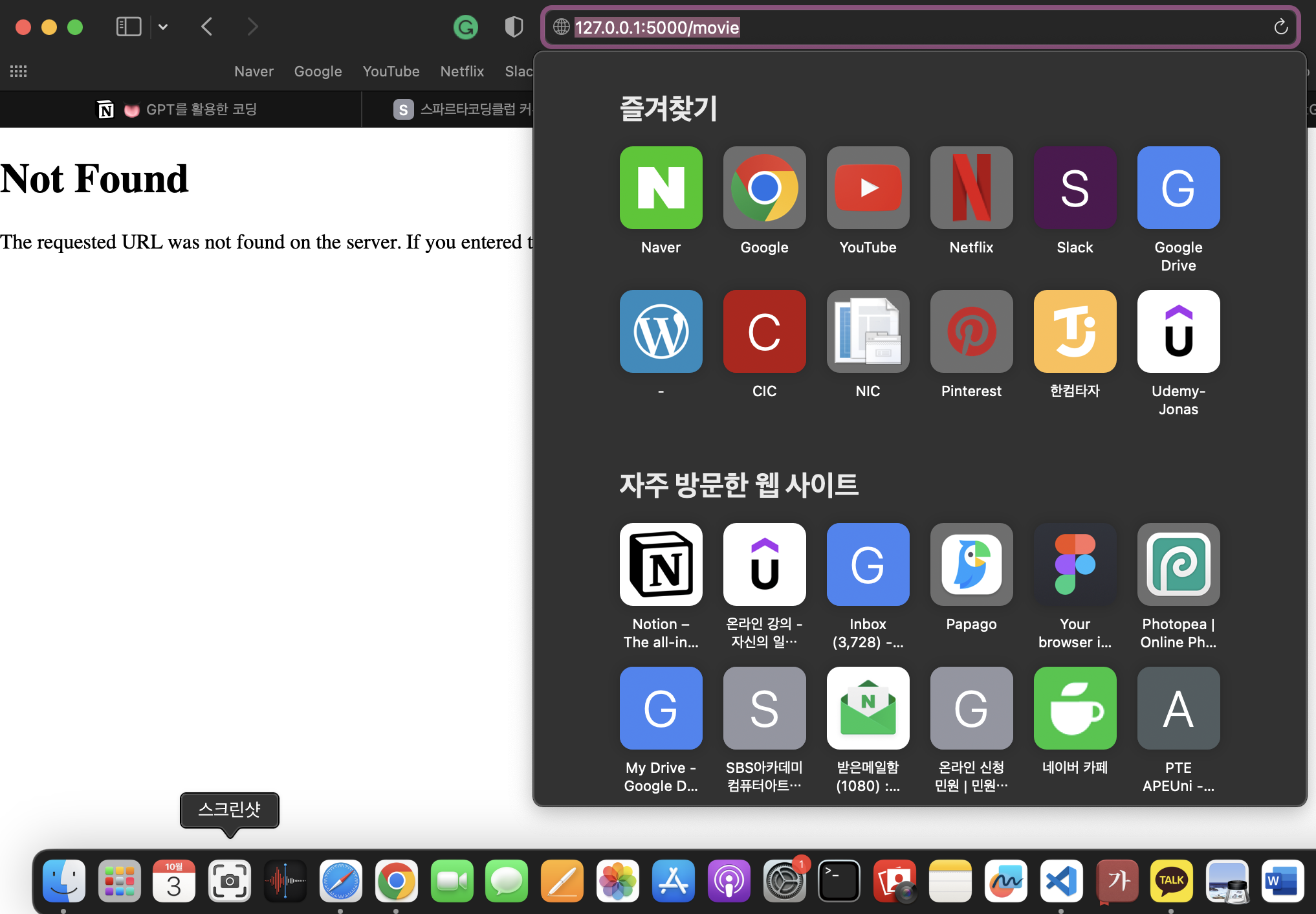Open the App Store from the Dock
This screenshot has height=914, width=1316.
coord(673,880)
